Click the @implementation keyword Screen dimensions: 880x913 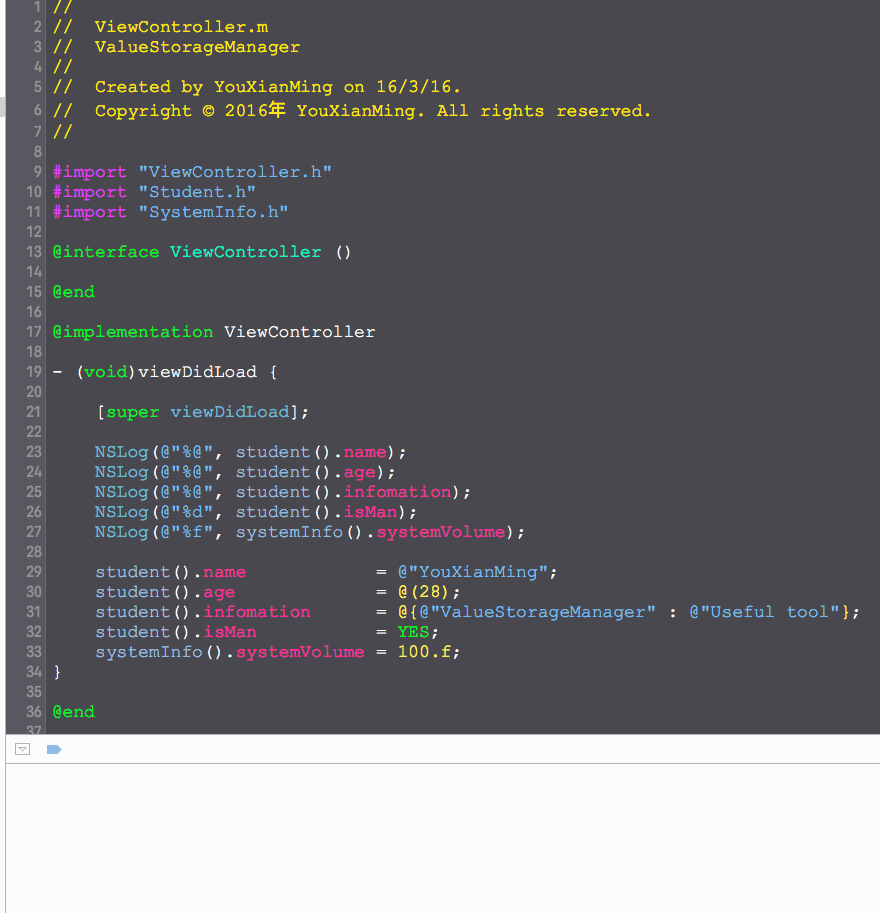[x=133, y=332]
